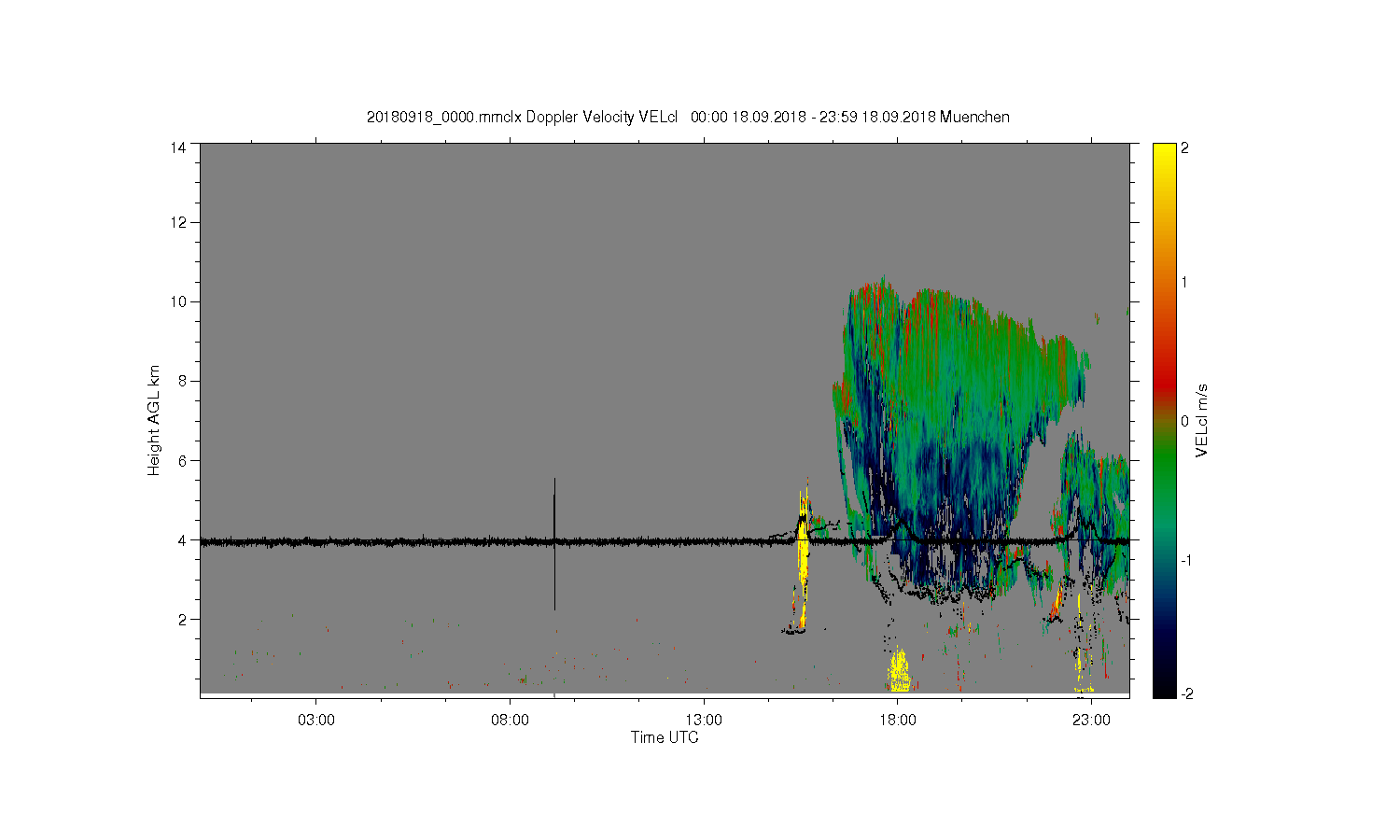Click the 13:00 time tick label
This screenshot has width=1400, height=840.
pos(704,721)
